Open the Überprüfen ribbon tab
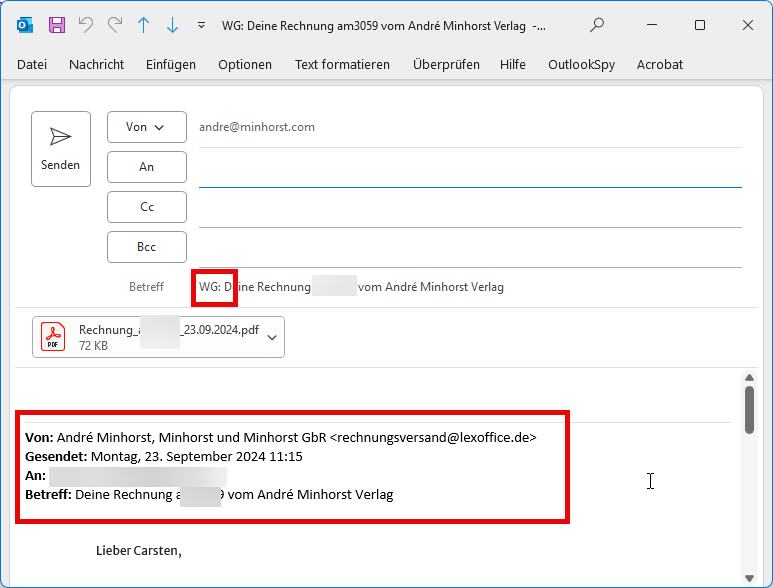This screenshot has width=773, height=588. [x=446, y=65]
